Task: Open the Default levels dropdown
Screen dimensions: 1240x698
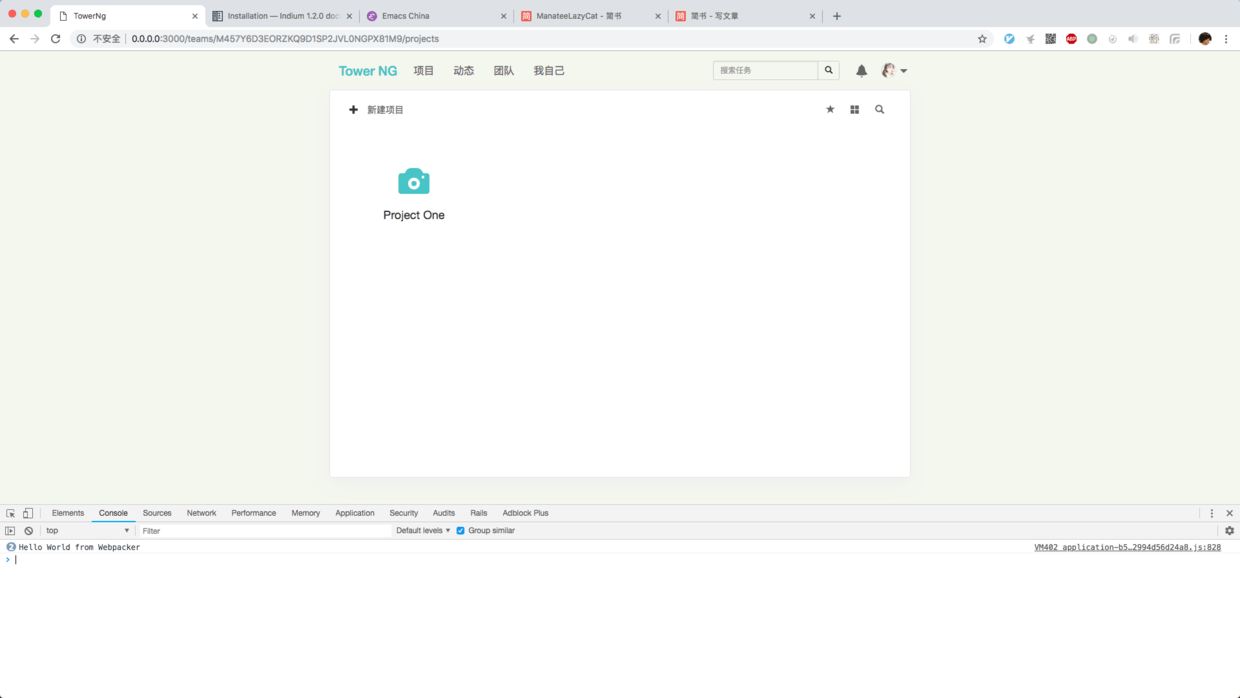Action: tap(422, 530)
